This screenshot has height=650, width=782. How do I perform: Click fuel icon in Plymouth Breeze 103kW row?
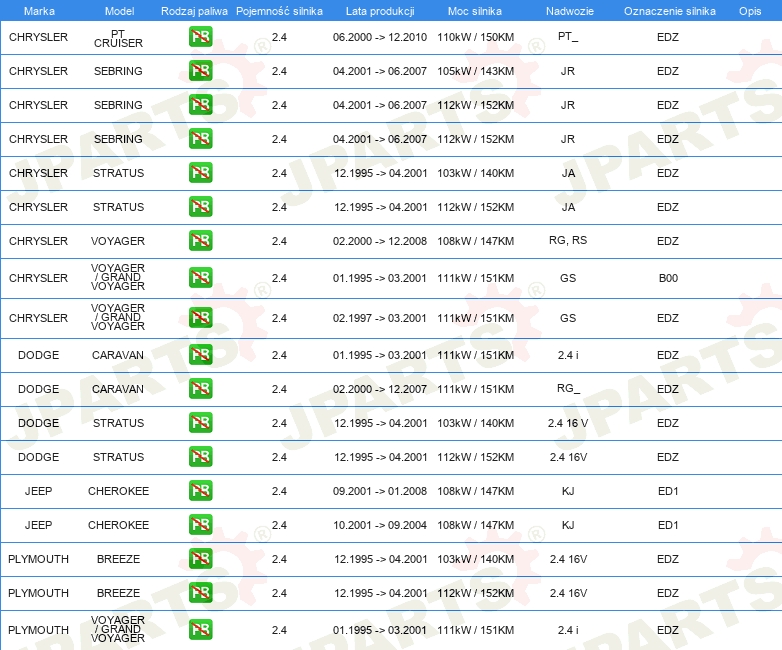coord(200,558)
